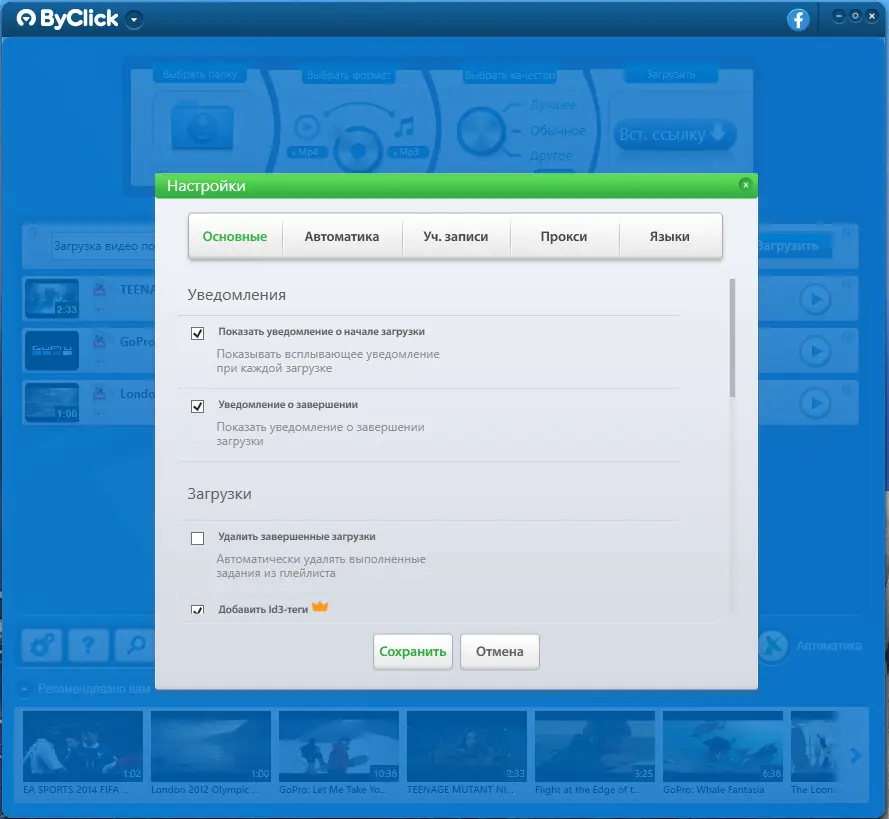Image resolution: width=889 pixels, height=819 pixels.
Task: Click the Загрузить label at top right
Action: pos(671,74)
